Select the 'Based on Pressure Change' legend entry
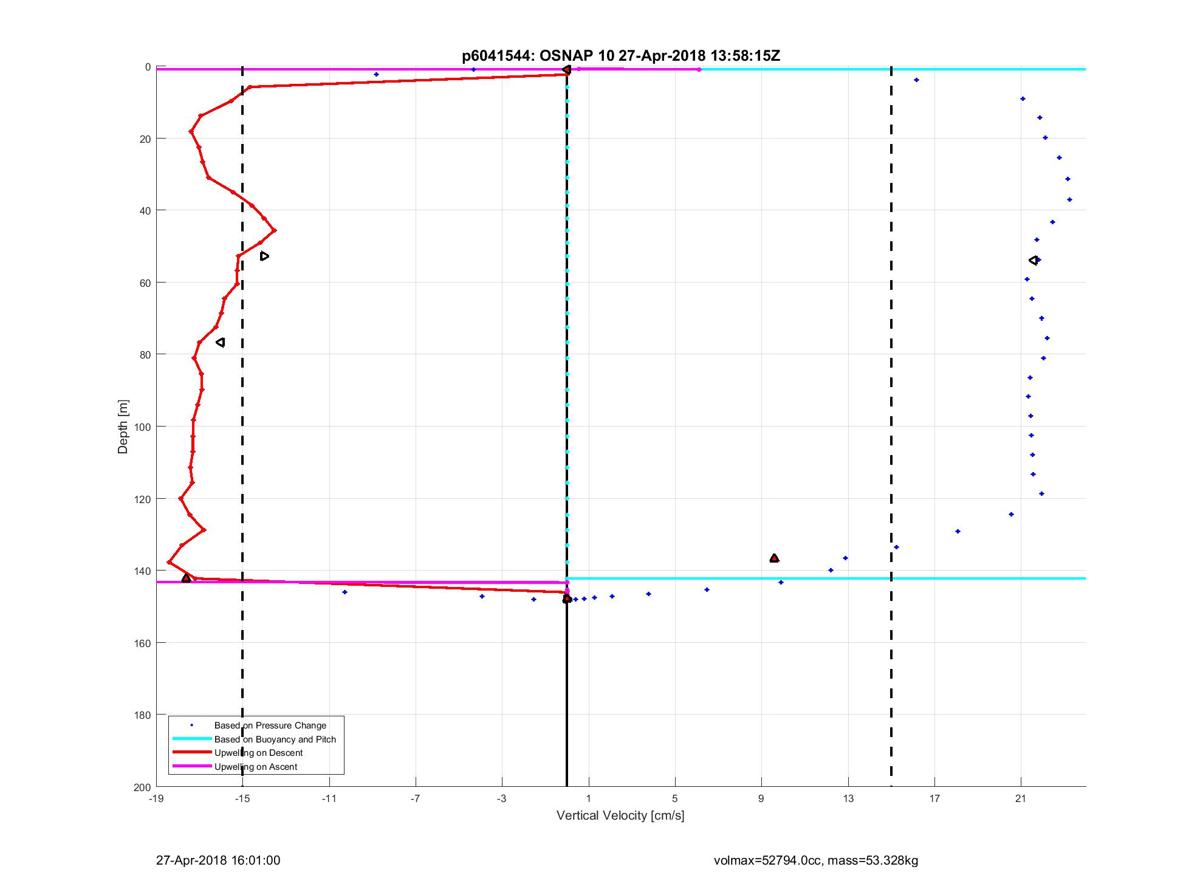1200x885 pixels. tap(270, 725)
